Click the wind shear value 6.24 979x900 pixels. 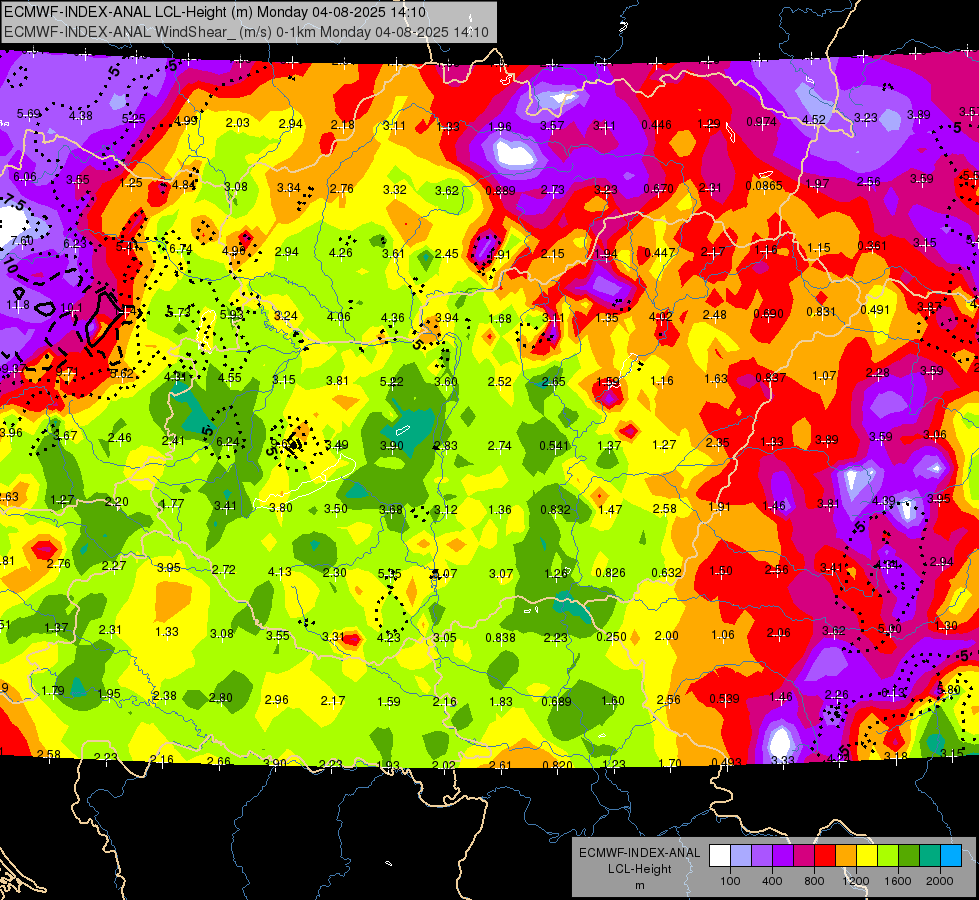point(228,442)
